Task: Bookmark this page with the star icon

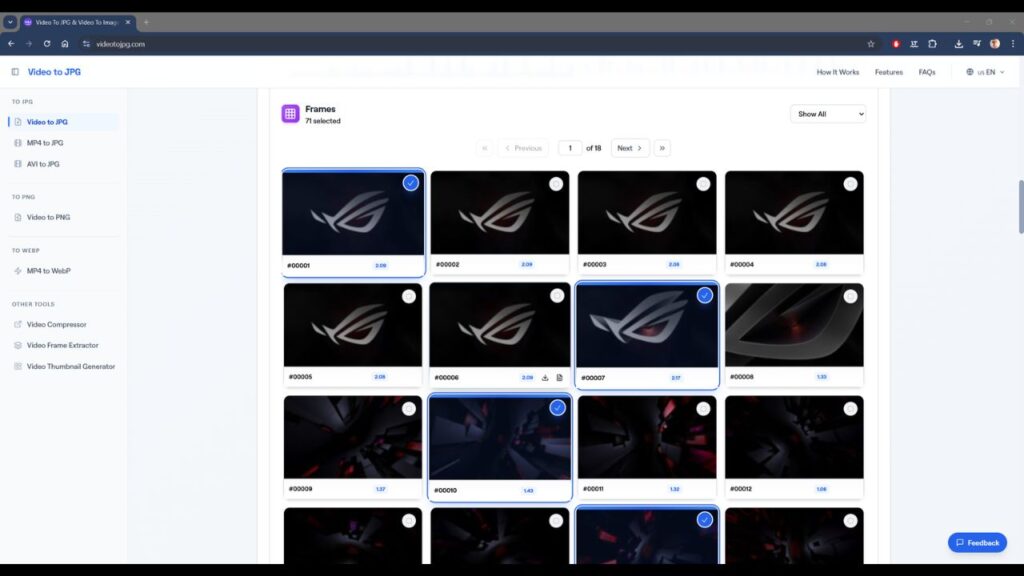Action: [870, 44]
